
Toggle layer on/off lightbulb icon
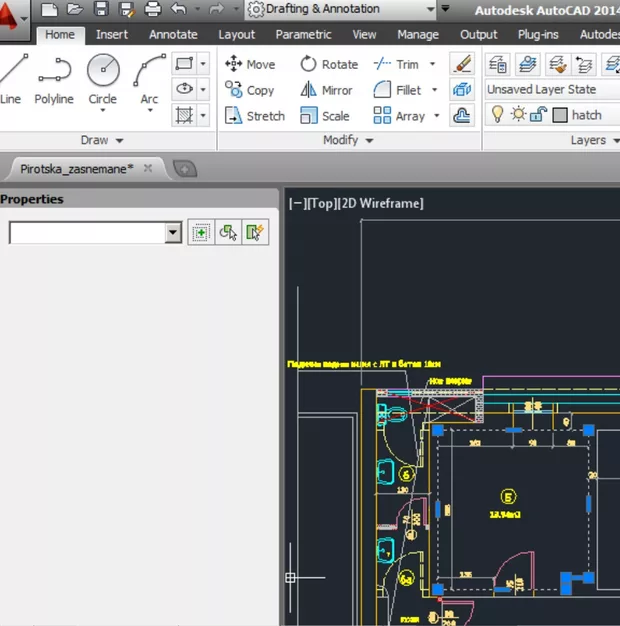[496, 115]
